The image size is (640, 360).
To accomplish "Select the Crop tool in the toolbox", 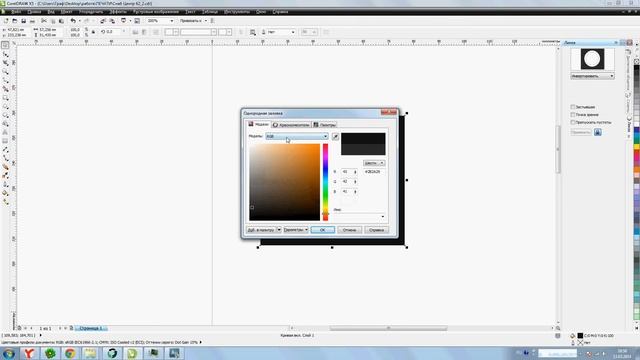I will point(5,63).
